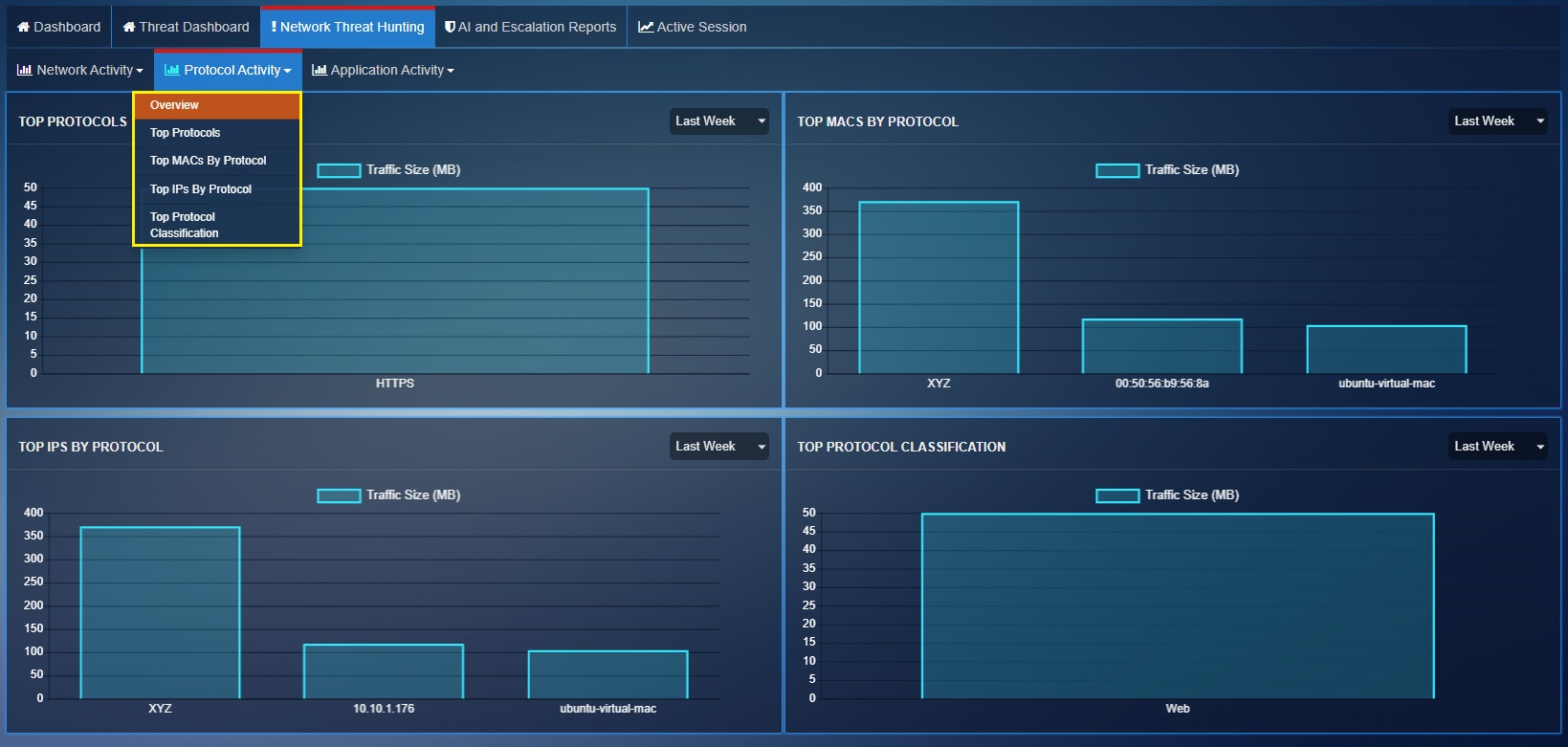Click the 10.10.1.176 bar
This screenshot has height=747, width=1568.
pyautogui.click(x=384, y=671)
